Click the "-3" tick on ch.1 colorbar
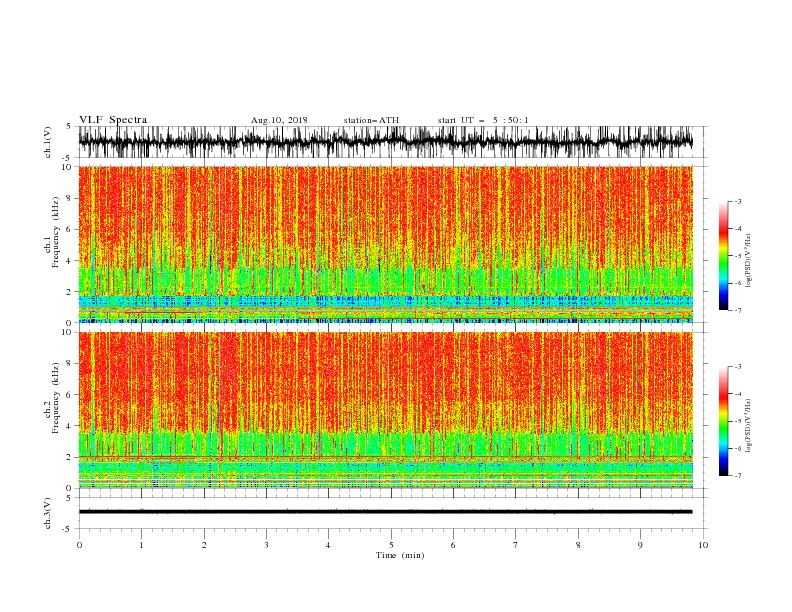792x612 pixels. coord(738,201)
